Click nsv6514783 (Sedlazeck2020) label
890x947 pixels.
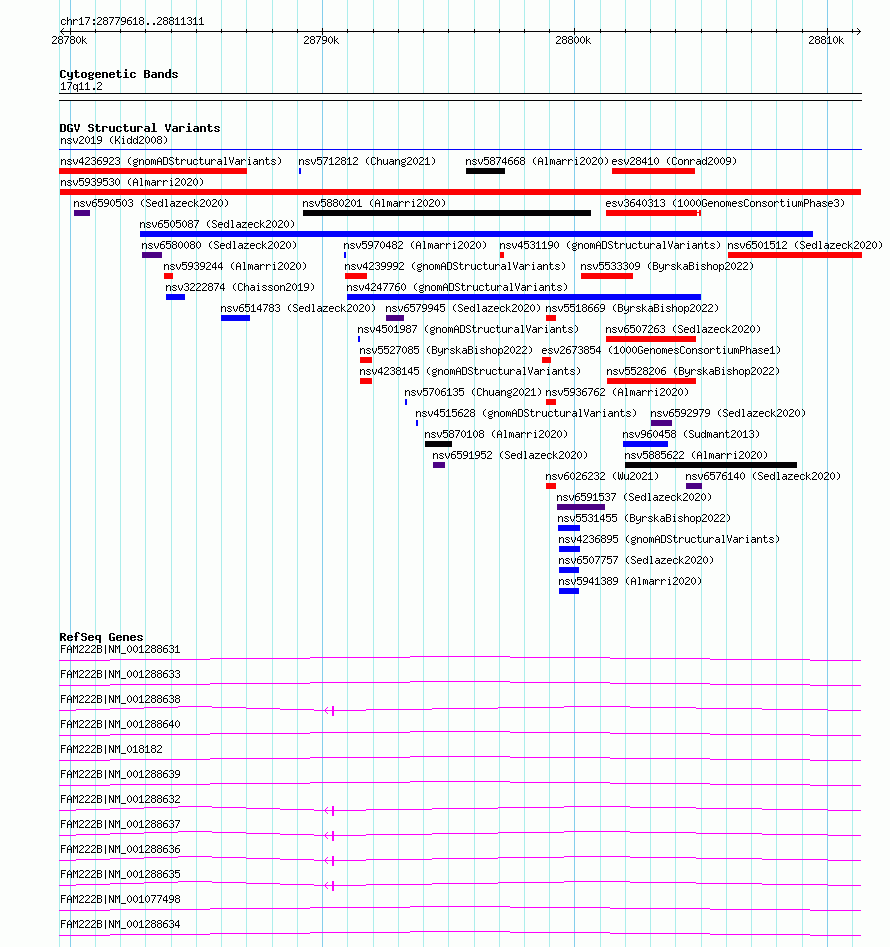click(298, 308)
